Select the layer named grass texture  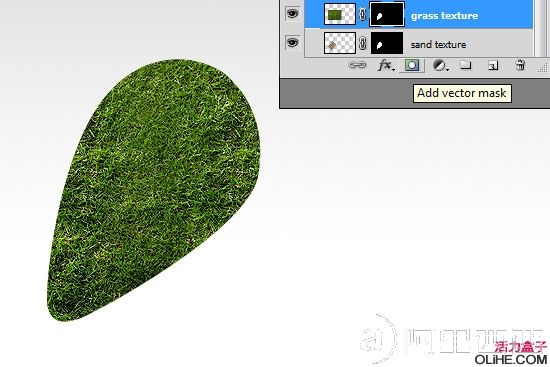click(444, 16)
